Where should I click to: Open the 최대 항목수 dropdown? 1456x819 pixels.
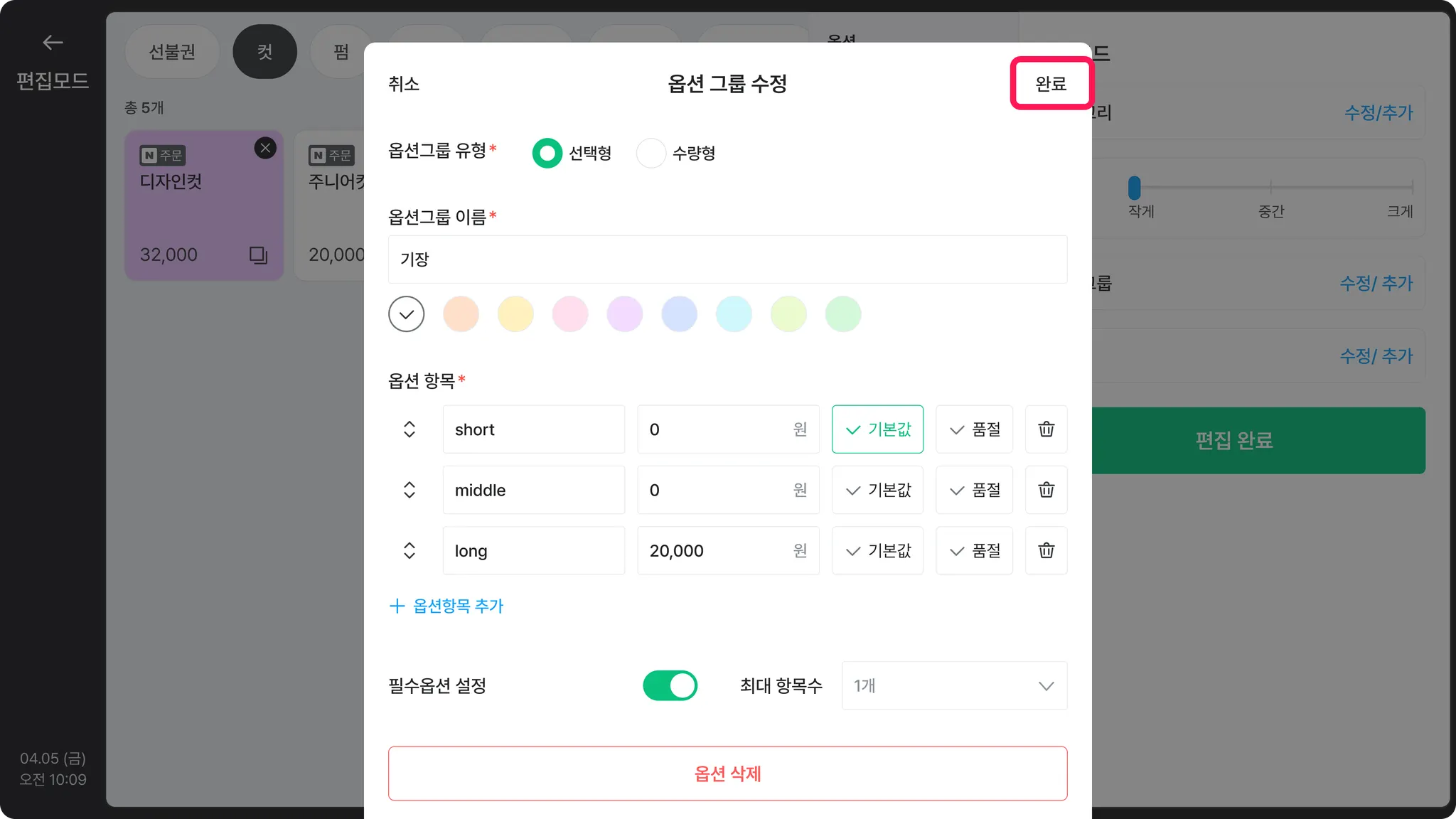click(954, 685)
